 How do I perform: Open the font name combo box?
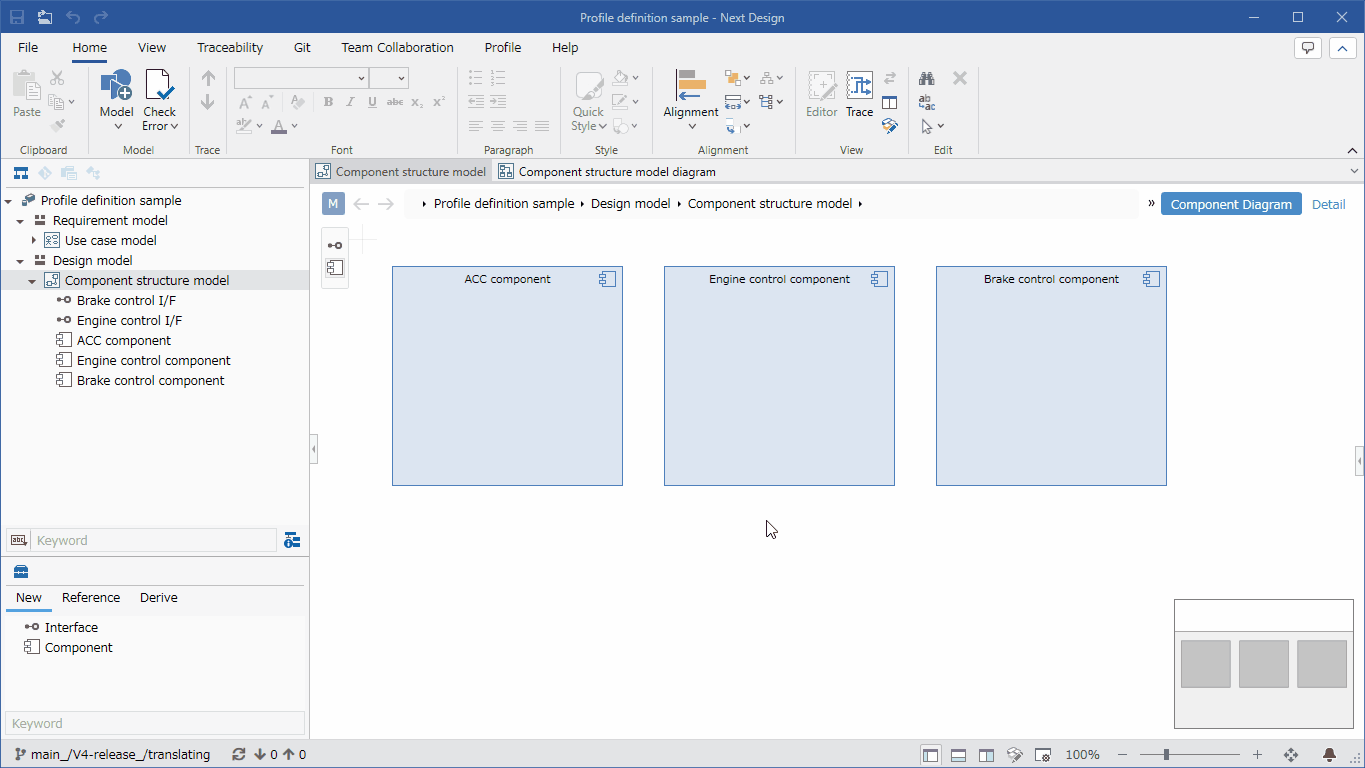tap(301, 78)
